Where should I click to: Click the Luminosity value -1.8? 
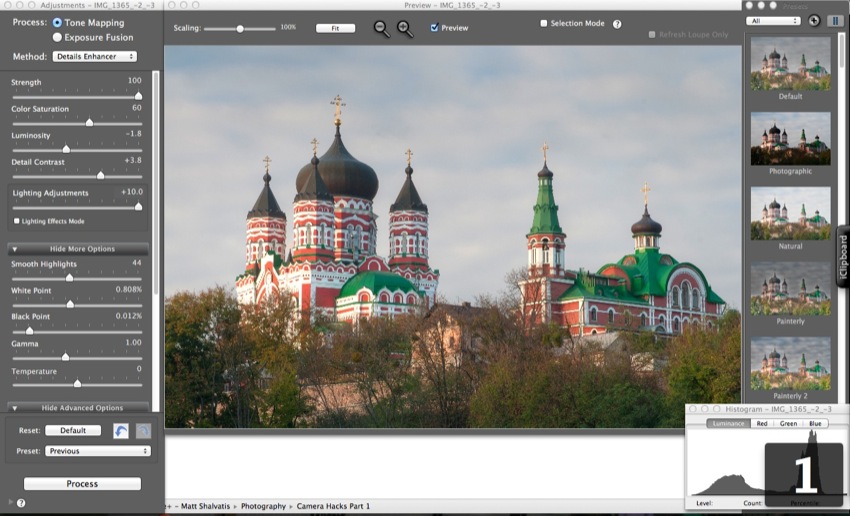[133, 133]
